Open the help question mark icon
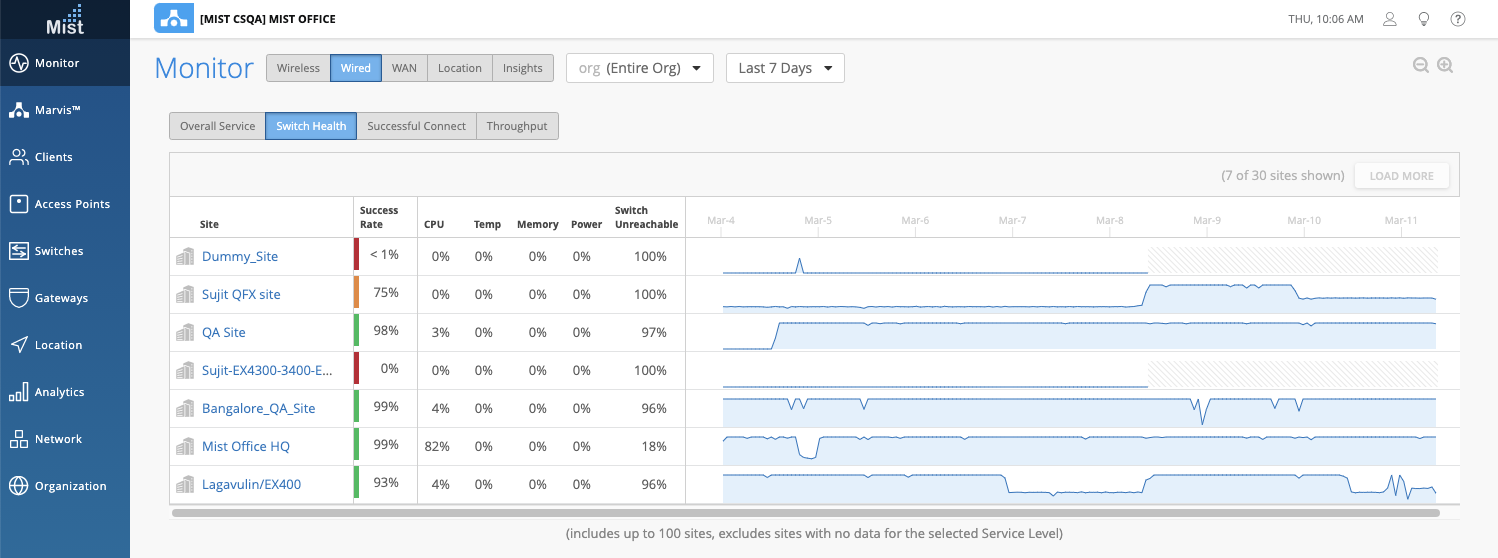This screenshot has height=558, width=1498. [1458, 19]
